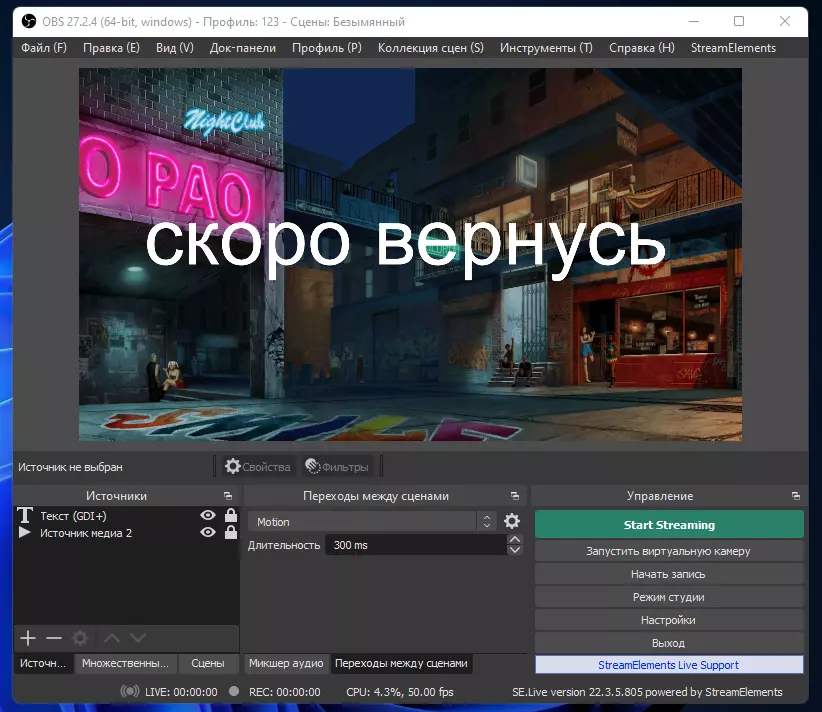The height and width of the screenshot is (712, 822).
Task: Pop out the Источники panel
Action: (228, 496)
